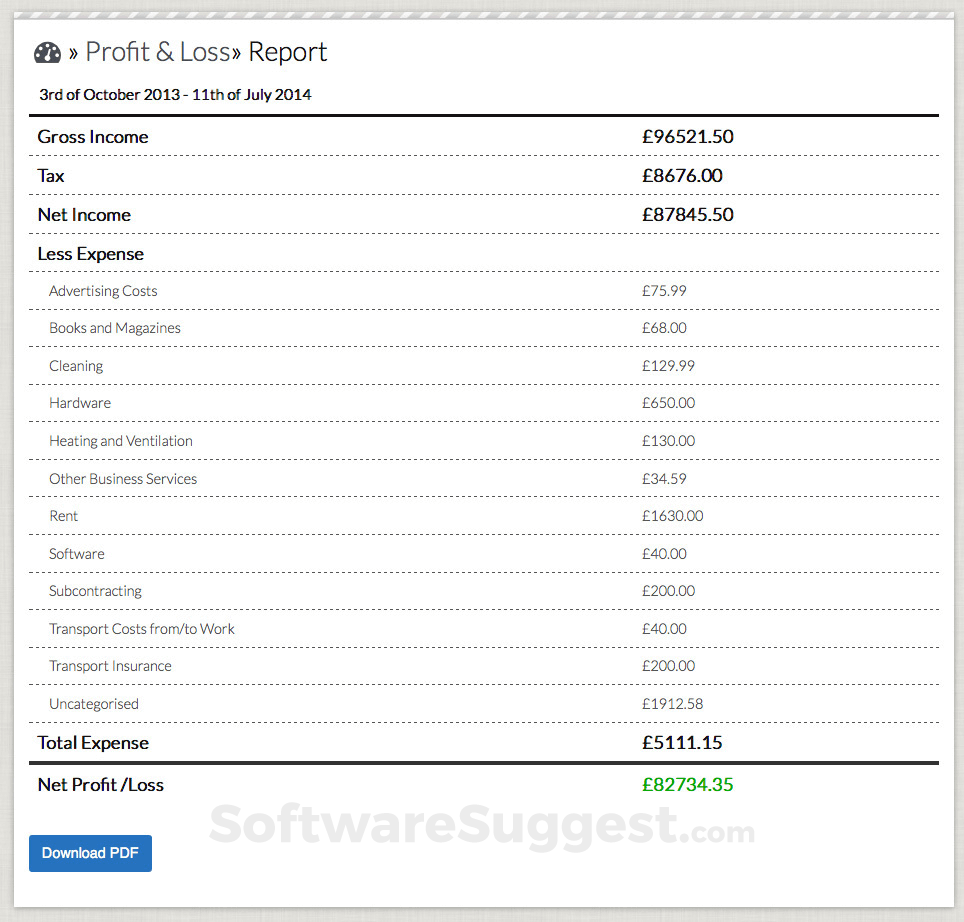
Task: Click the green Net Profit amount £82734.35
Action: 688,784
